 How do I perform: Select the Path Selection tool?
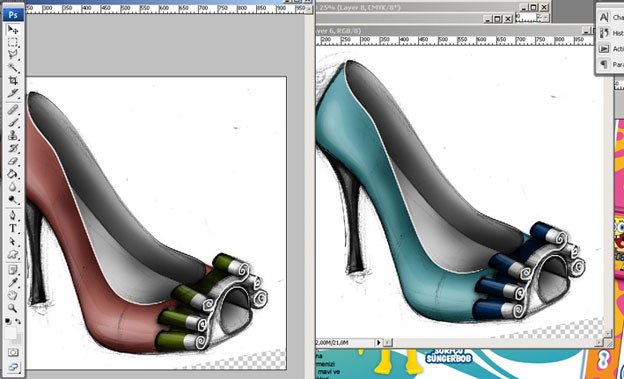pyautogui.click(x=13, y=241)
